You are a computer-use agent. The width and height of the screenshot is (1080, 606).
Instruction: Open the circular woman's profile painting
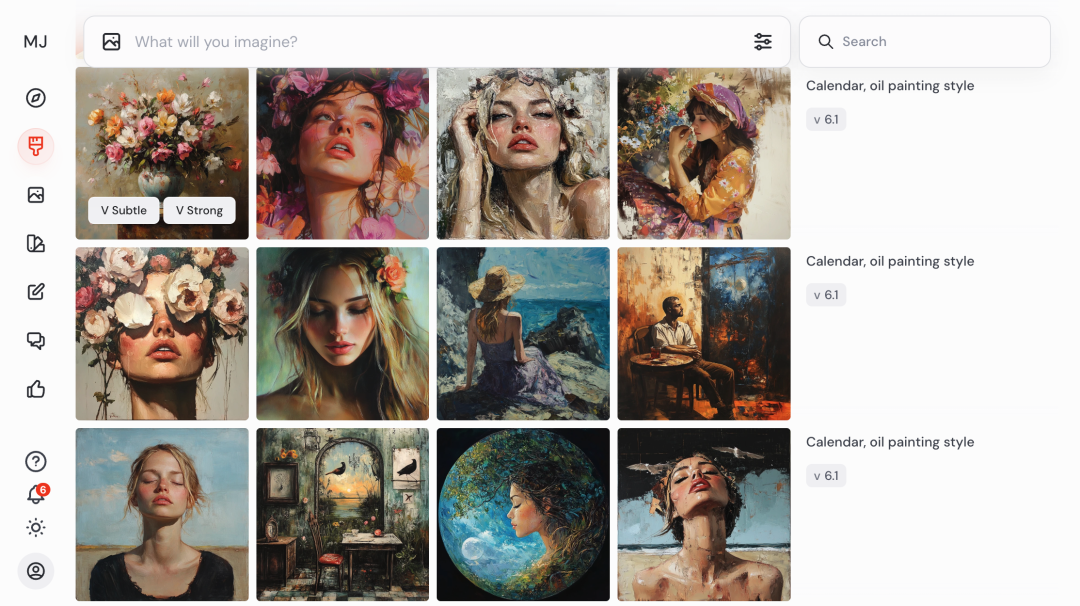coord(523,514)
